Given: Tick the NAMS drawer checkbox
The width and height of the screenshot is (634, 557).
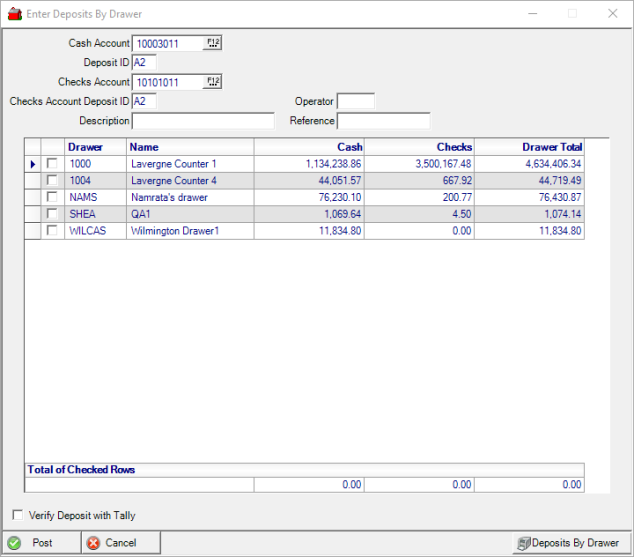Looking at the screenshot, I should click(x=52, y=198).
